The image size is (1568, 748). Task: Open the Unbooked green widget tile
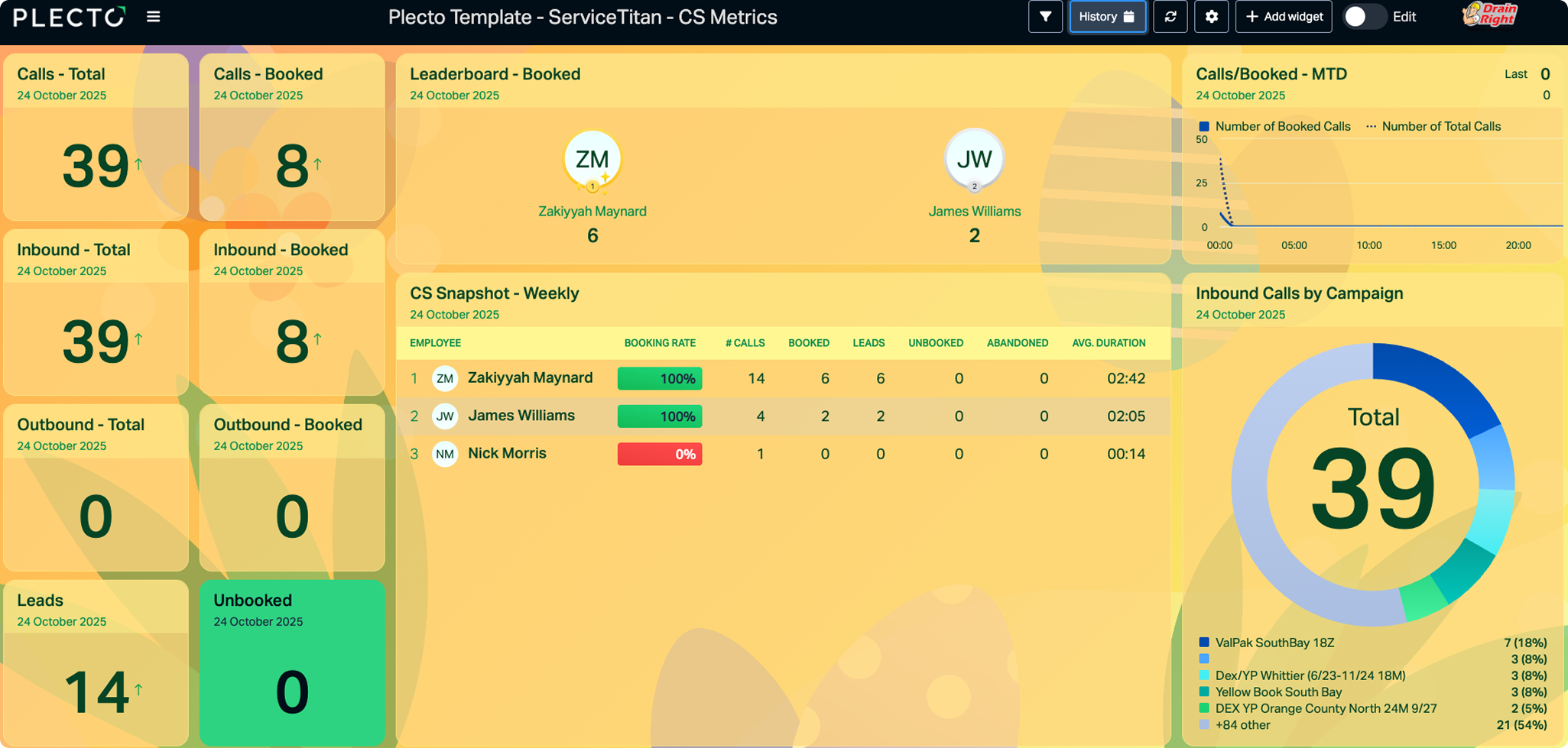(292, 662)
